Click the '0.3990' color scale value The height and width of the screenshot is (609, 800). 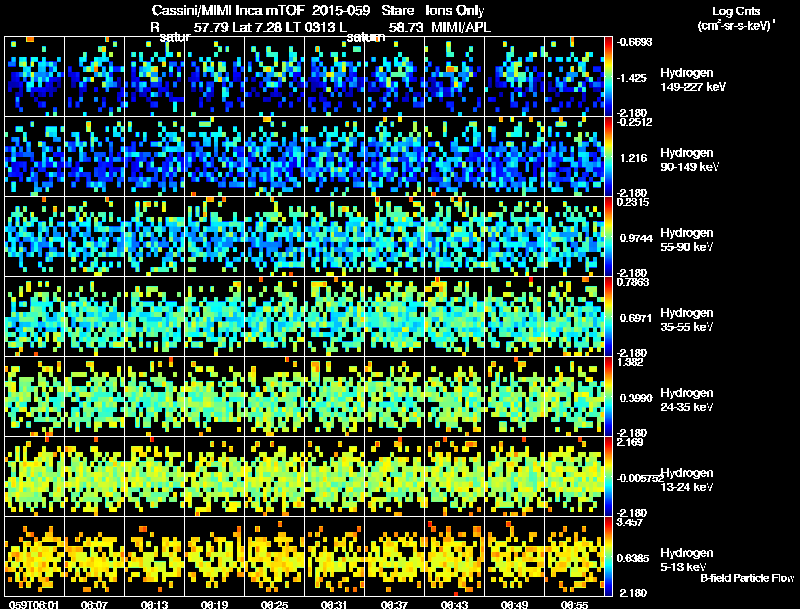click(x=636, y=398)
